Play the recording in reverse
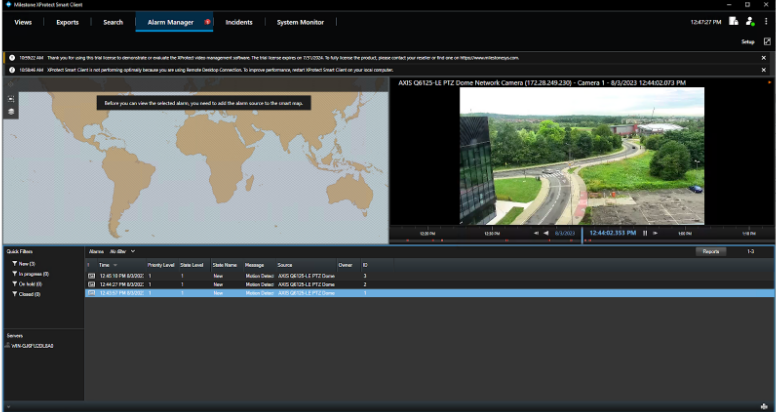Viewport: 776px width, 412px height. pyautogui.click(x=546, y=233)
